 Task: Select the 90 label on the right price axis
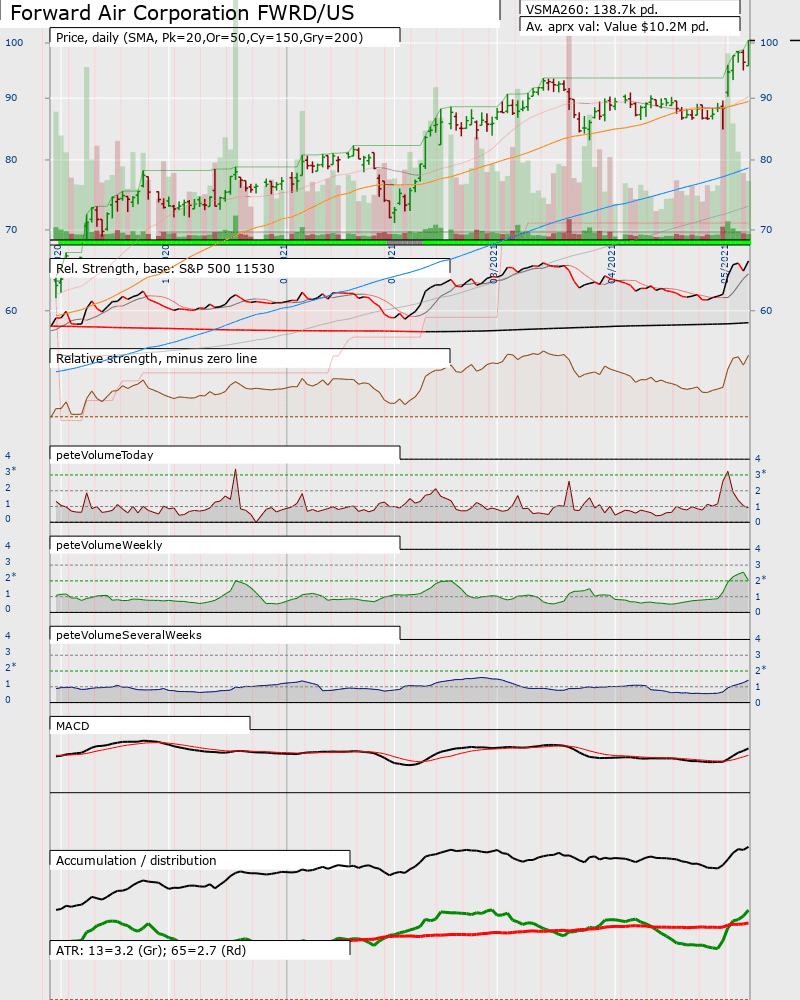[x=766, y=98]
